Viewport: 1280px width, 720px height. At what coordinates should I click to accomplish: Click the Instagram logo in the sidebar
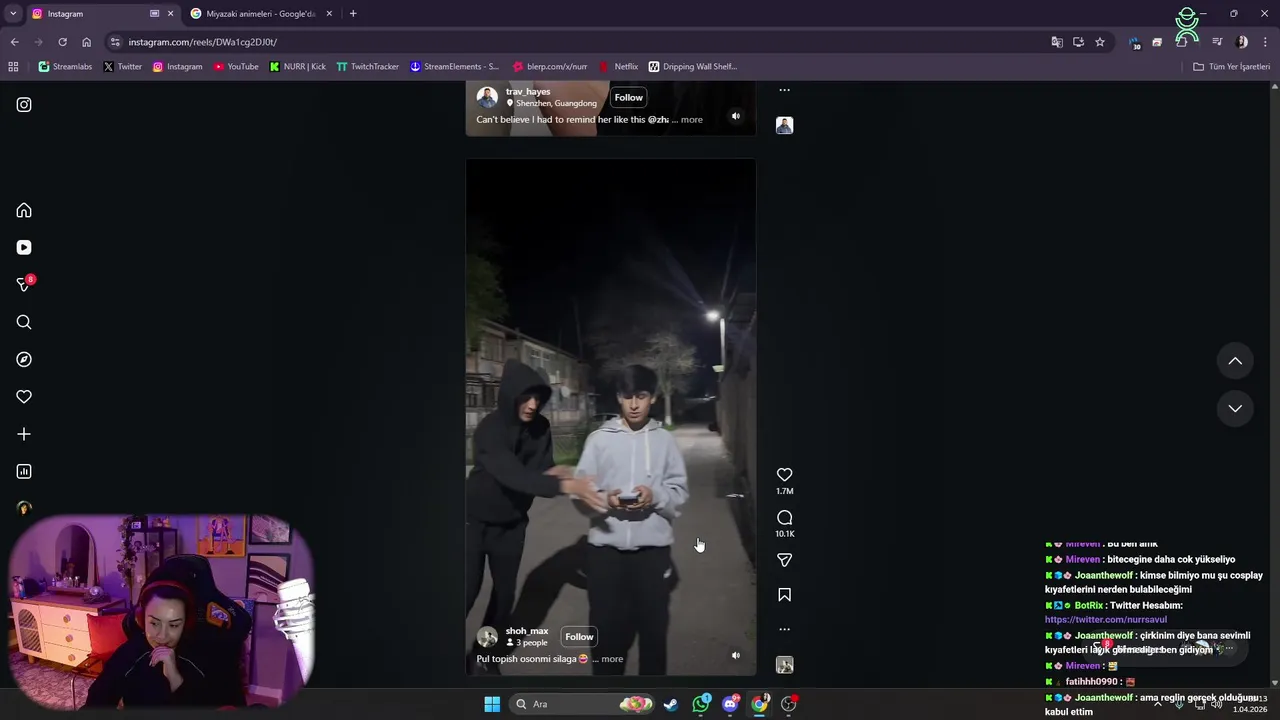pos(24,104)
